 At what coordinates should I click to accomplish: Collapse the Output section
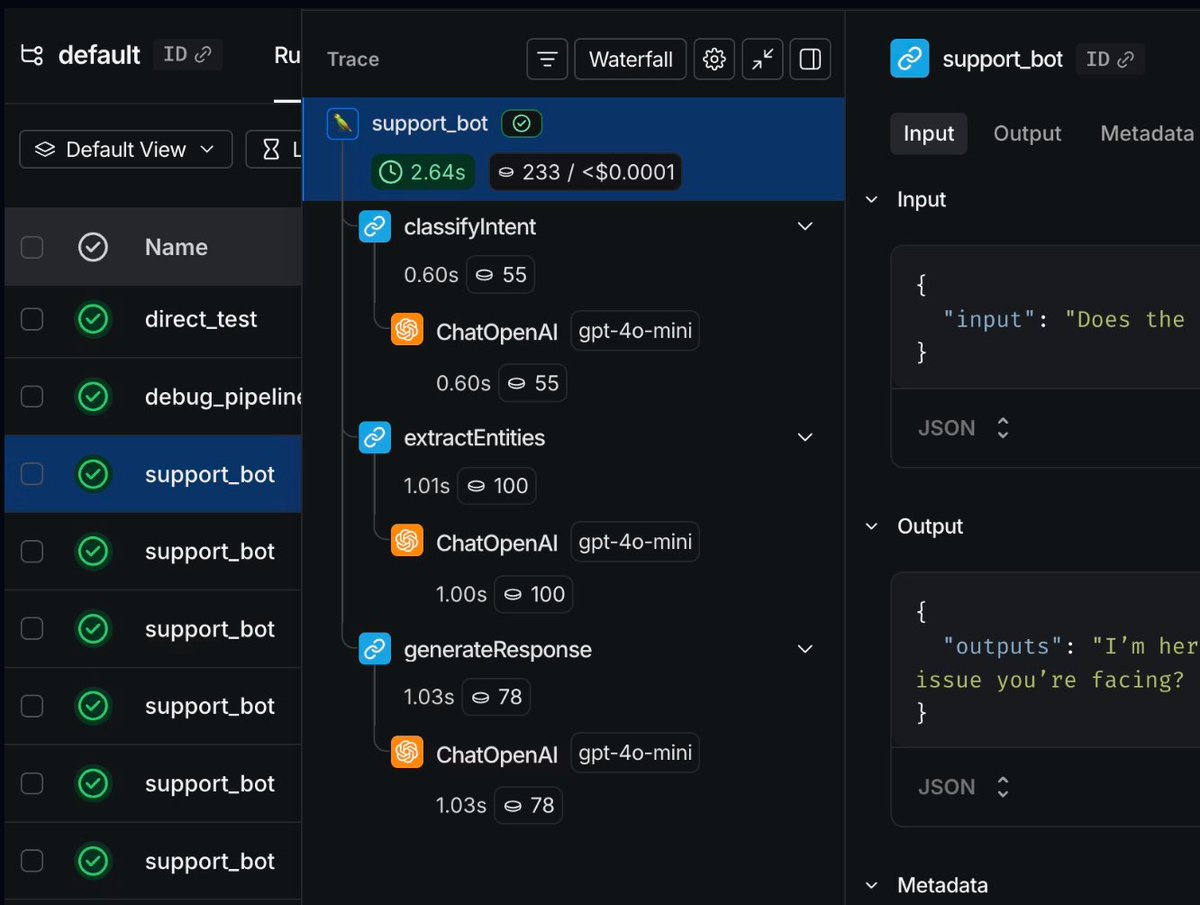tap(872, 526)
